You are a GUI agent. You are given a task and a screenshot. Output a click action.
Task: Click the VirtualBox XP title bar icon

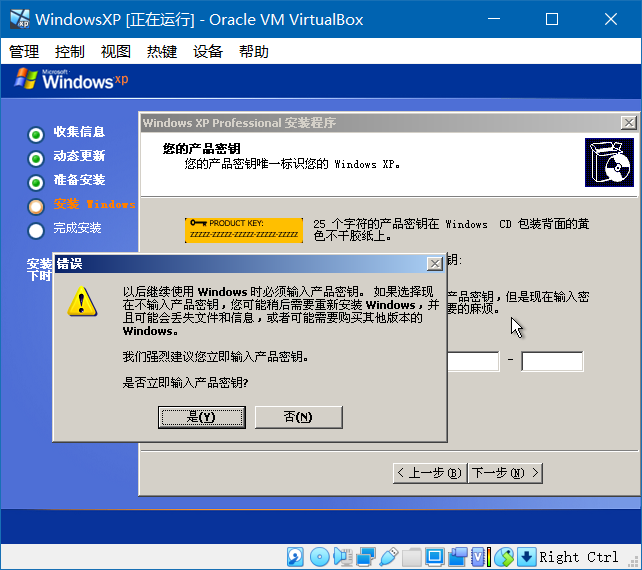tap(20, 19)
